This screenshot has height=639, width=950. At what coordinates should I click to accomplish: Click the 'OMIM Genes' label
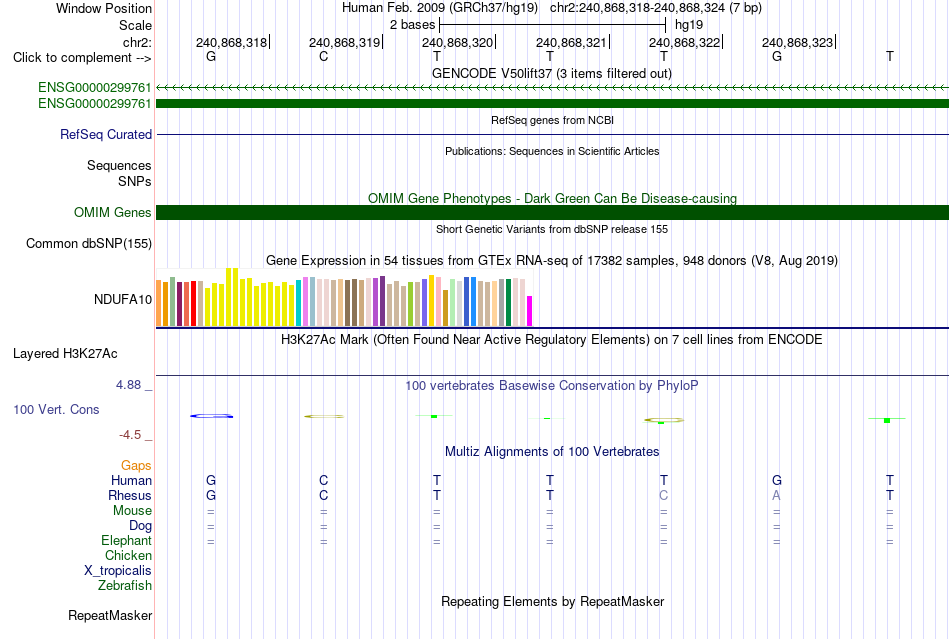(112, 213)
